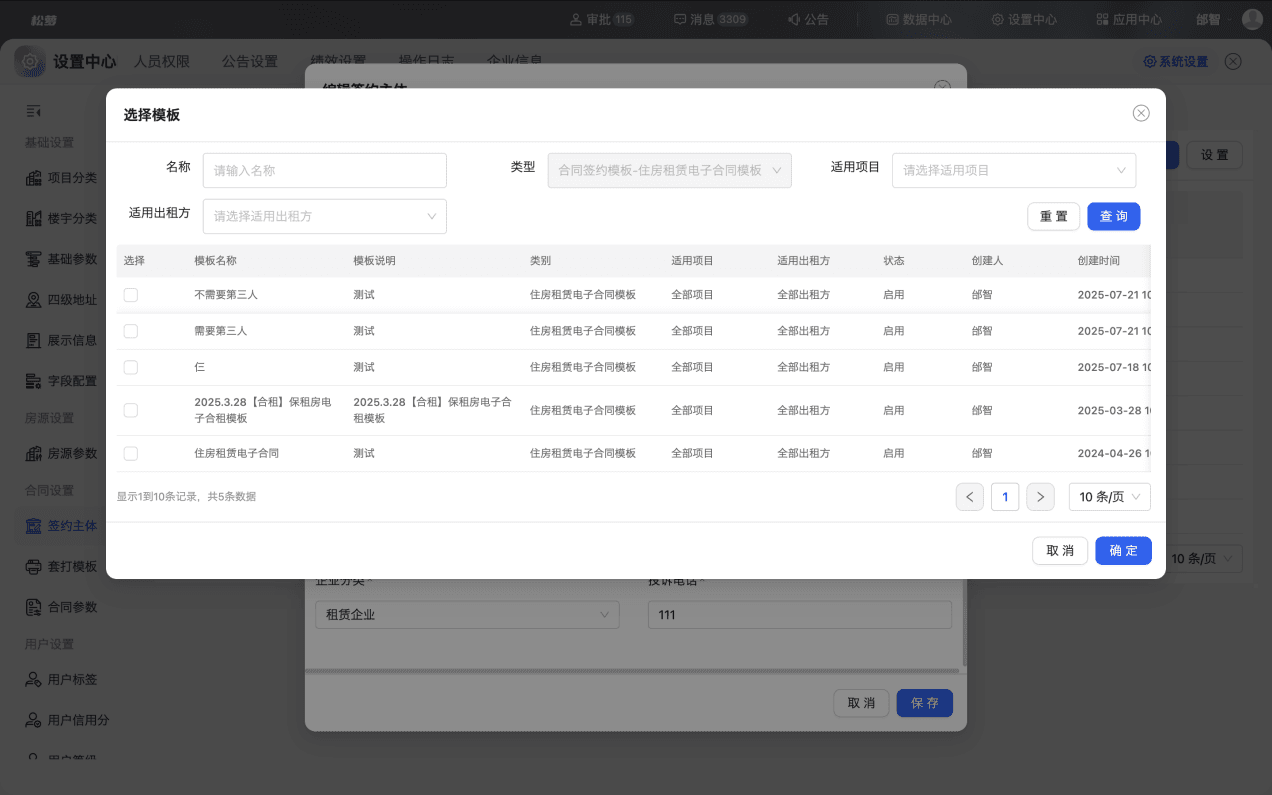
Task: Open 用户标签 in the sidebar
Action: [x=61, y=679]
